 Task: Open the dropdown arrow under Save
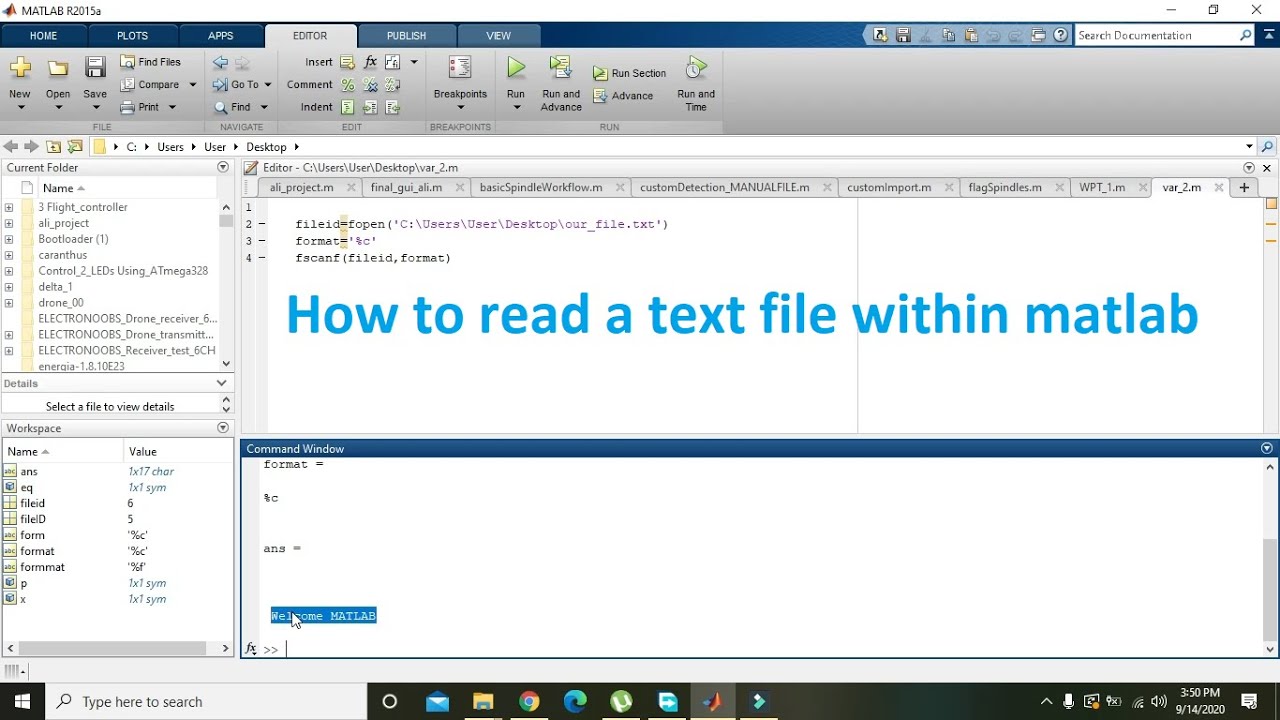click(95, 108)
